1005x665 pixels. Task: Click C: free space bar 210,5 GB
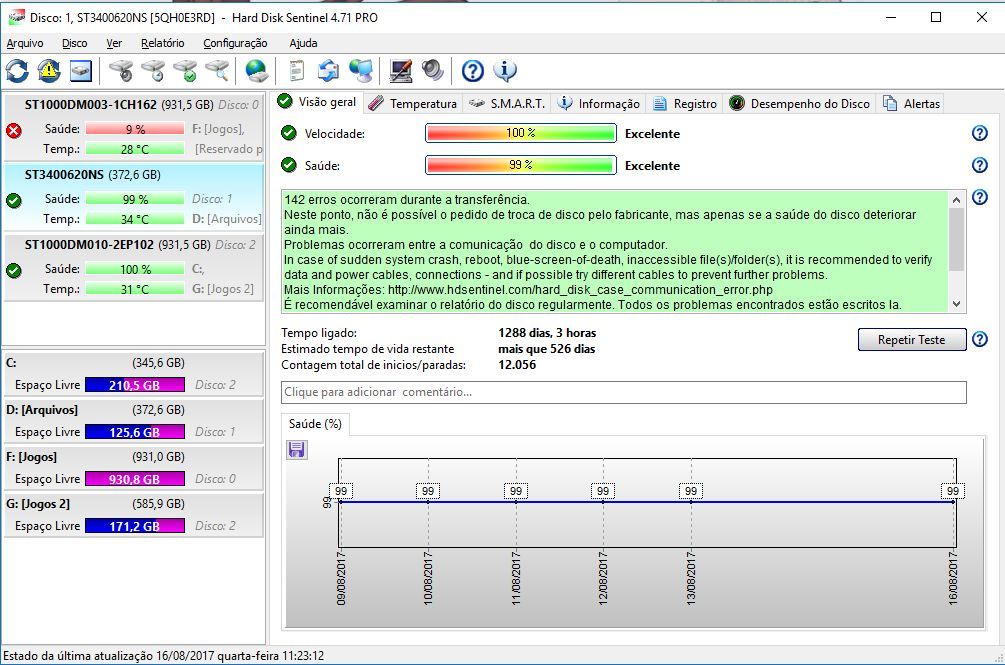point(135,385)
